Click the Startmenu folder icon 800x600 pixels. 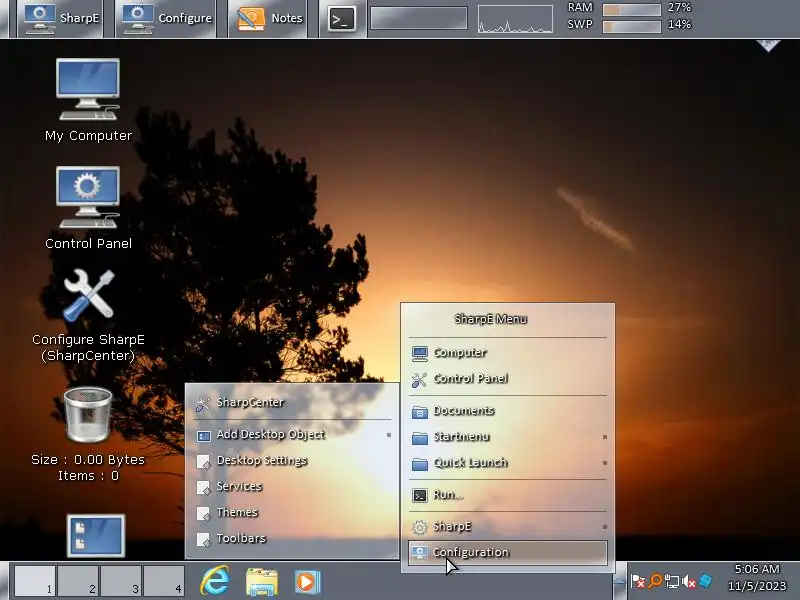pyautogui.click(x=419, y=438)
